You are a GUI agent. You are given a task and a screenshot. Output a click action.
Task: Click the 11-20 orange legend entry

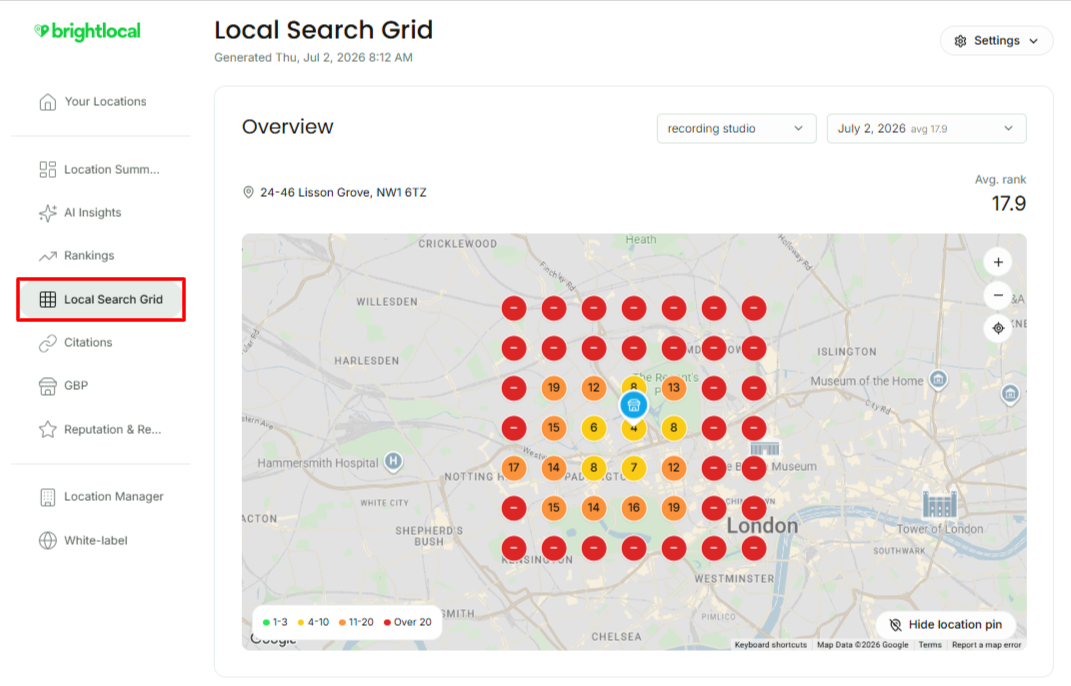(356, 622)
